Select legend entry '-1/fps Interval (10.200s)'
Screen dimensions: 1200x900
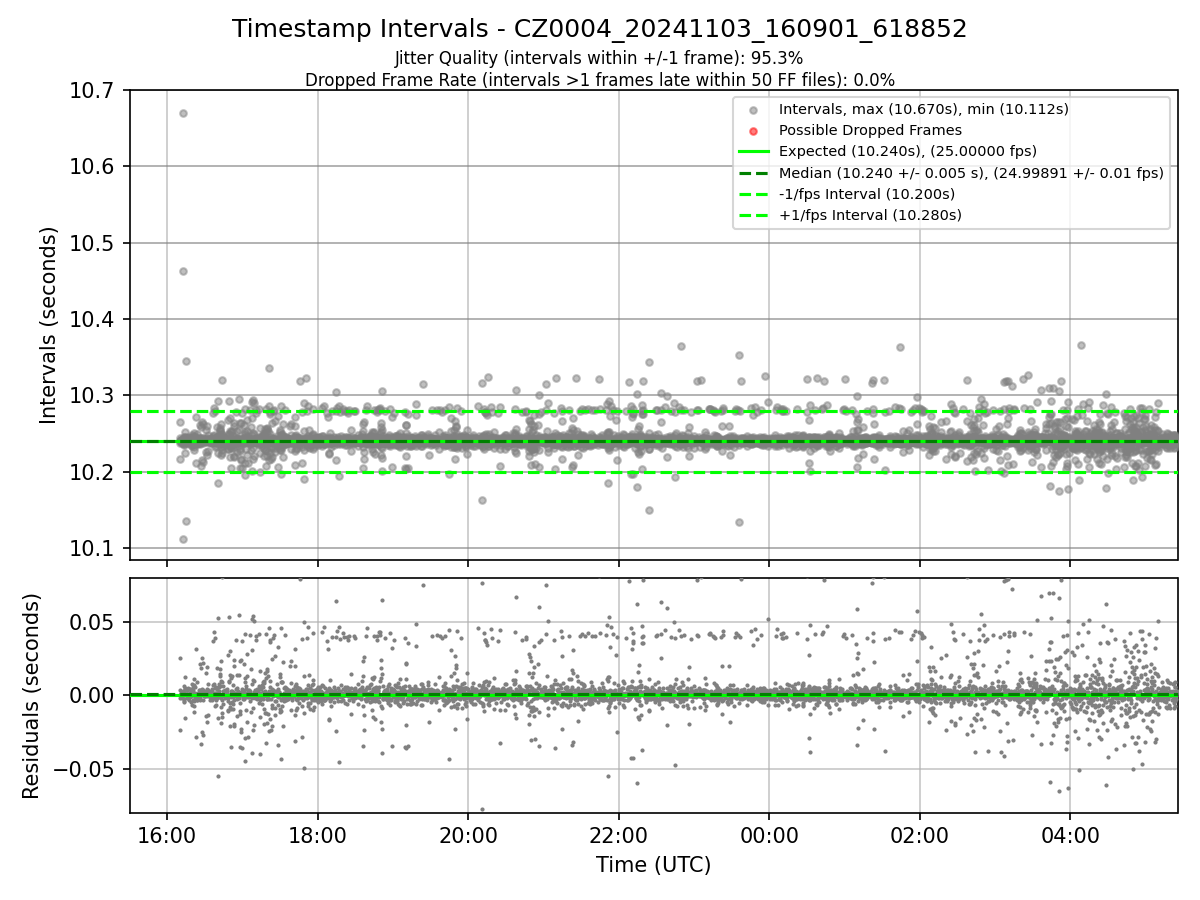tap(866, 193)
